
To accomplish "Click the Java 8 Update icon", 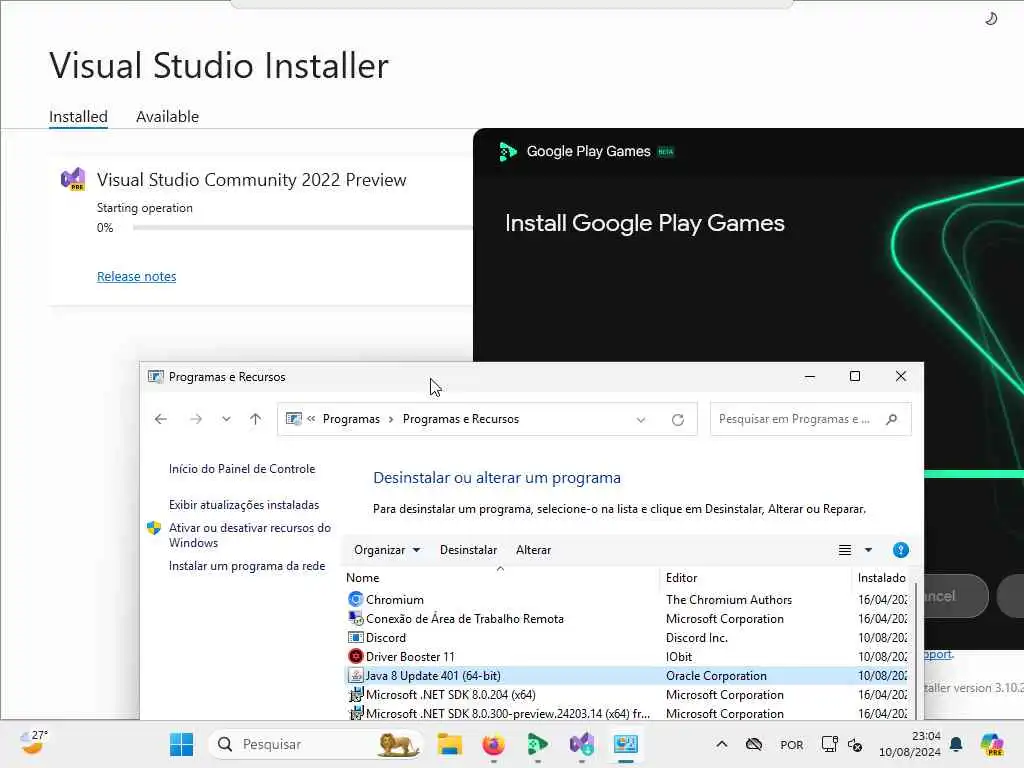I will point(355,675).
